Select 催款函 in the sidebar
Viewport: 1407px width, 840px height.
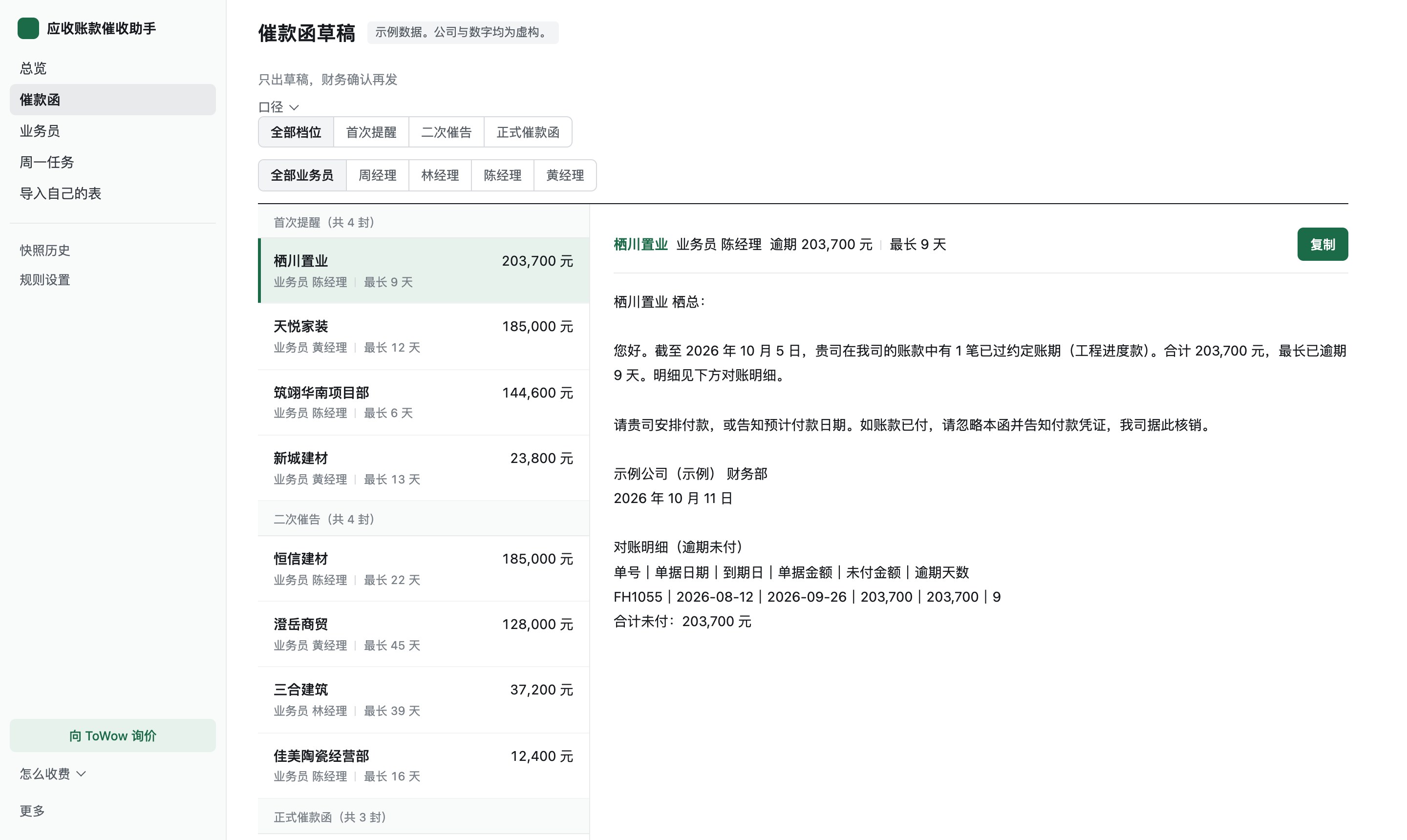pos(113,100)
